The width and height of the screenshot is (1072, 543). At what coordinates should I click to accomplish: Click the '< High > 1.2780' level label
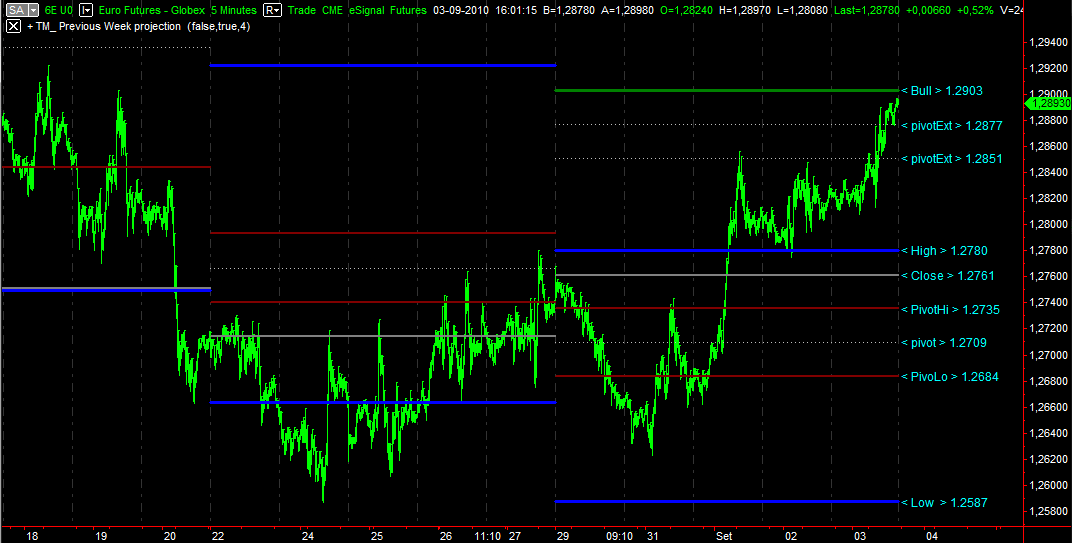944,251
